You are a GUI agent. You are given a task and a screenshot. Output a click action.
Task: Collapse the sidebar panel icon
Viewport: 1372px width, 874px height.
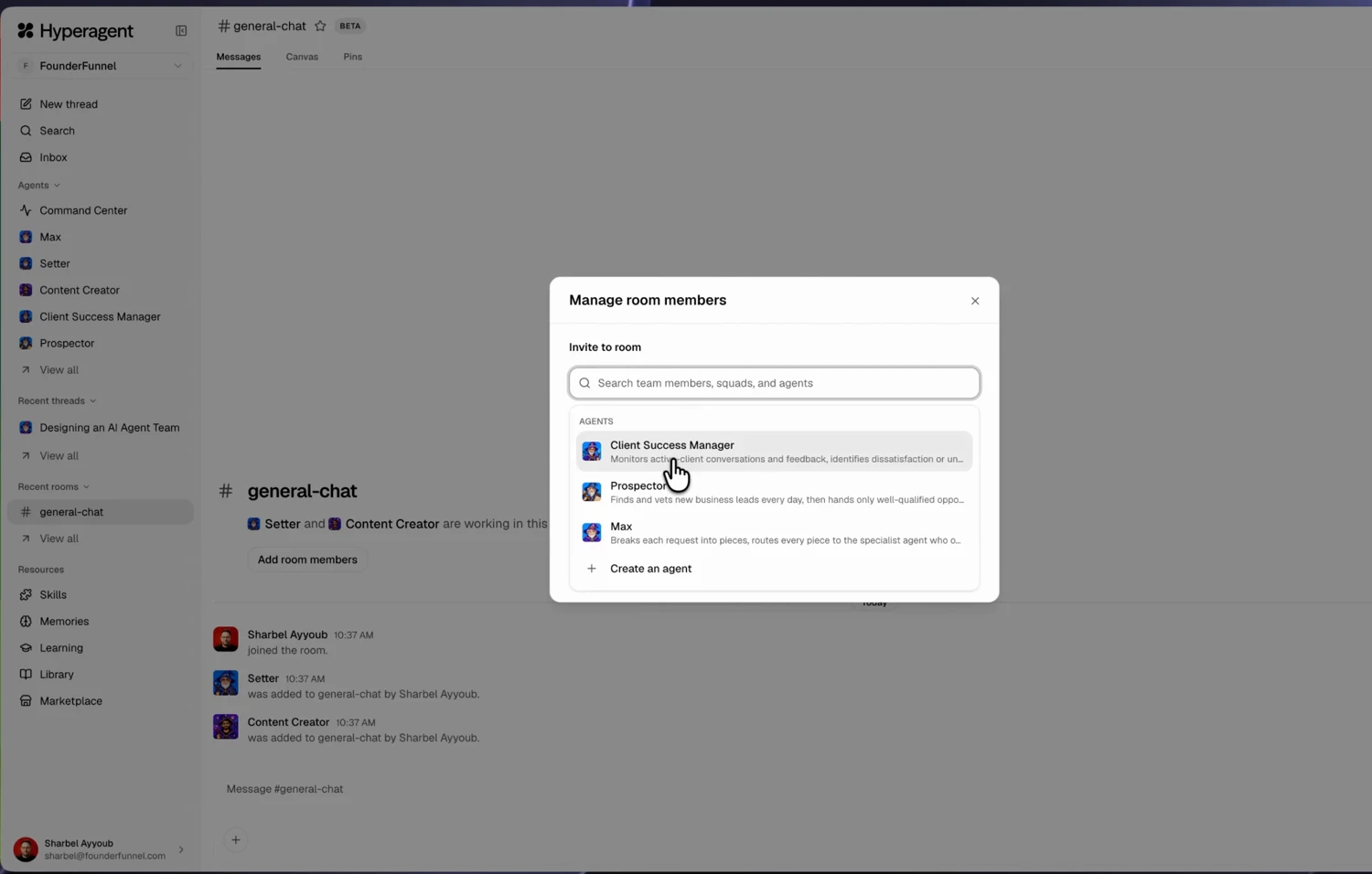181,31
